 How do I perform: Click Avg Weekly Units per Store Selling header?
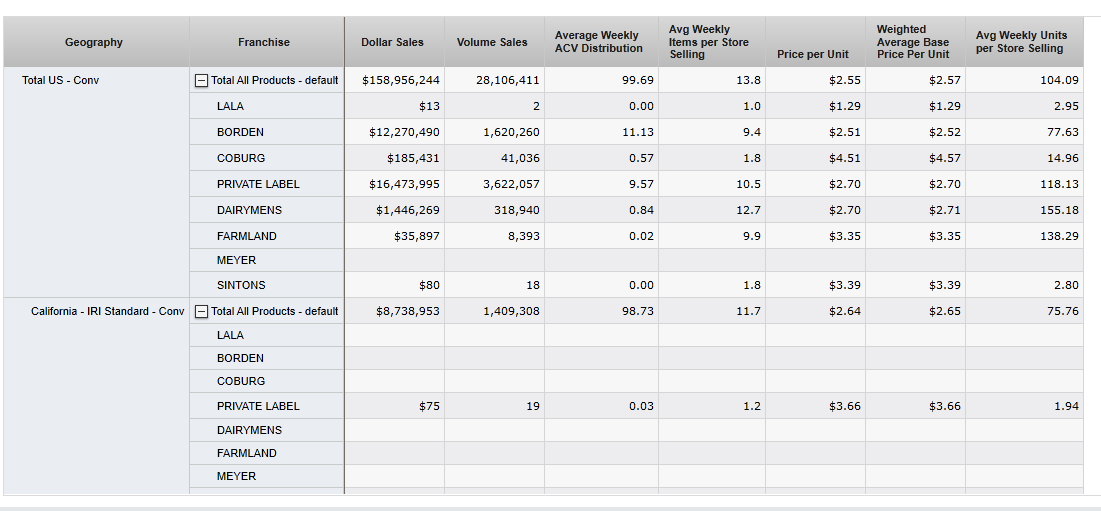1021,42
